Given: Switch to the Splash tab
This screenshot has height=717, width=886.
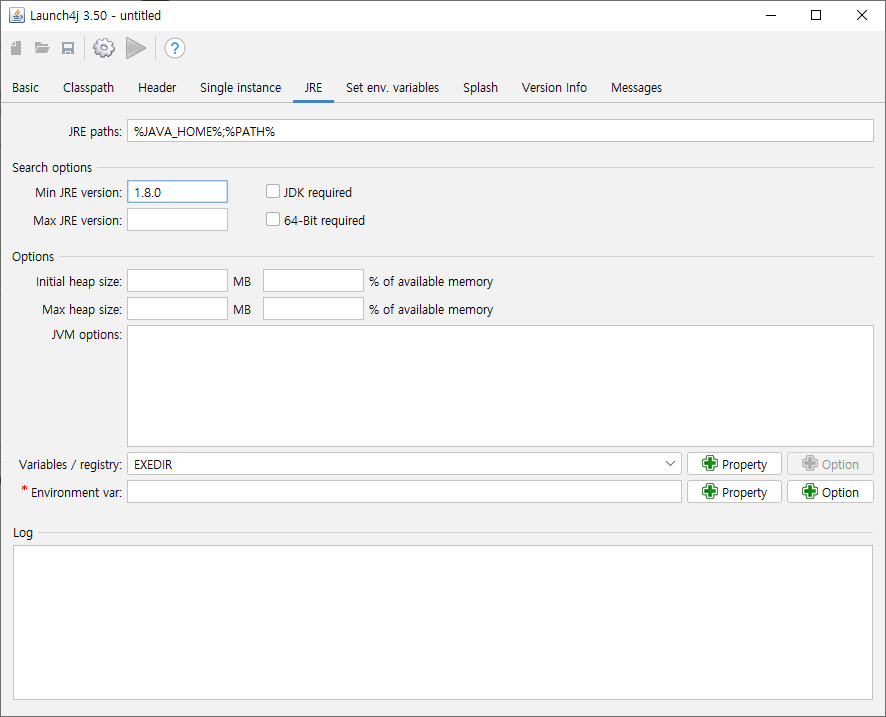Looking at the screenshot, I should (480, 88).
